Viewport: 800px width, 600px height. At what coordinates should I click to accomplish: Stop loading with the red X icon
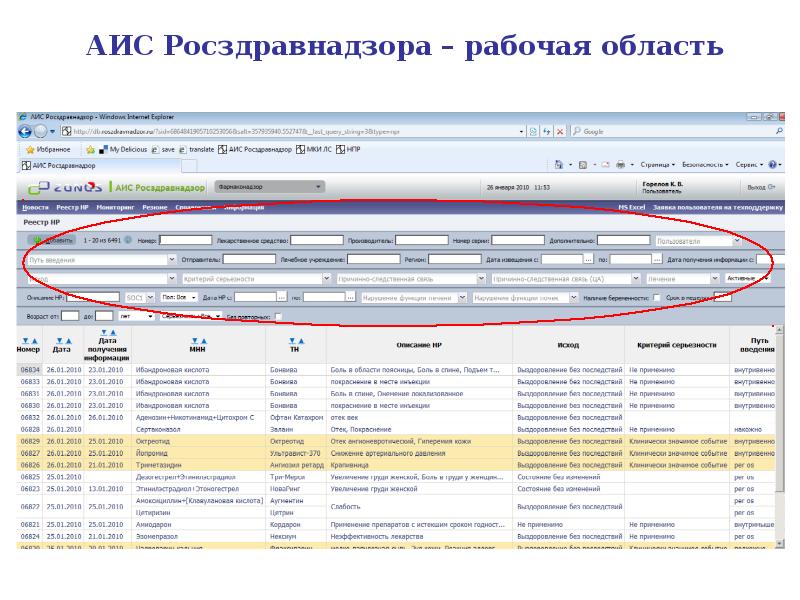coord(560,132)
